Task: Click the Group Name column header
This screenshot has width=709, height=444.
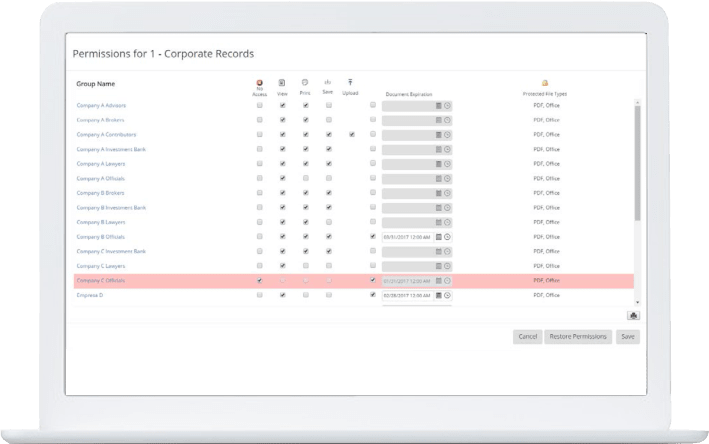Action: pyautogui.click(x=95, y=84)
